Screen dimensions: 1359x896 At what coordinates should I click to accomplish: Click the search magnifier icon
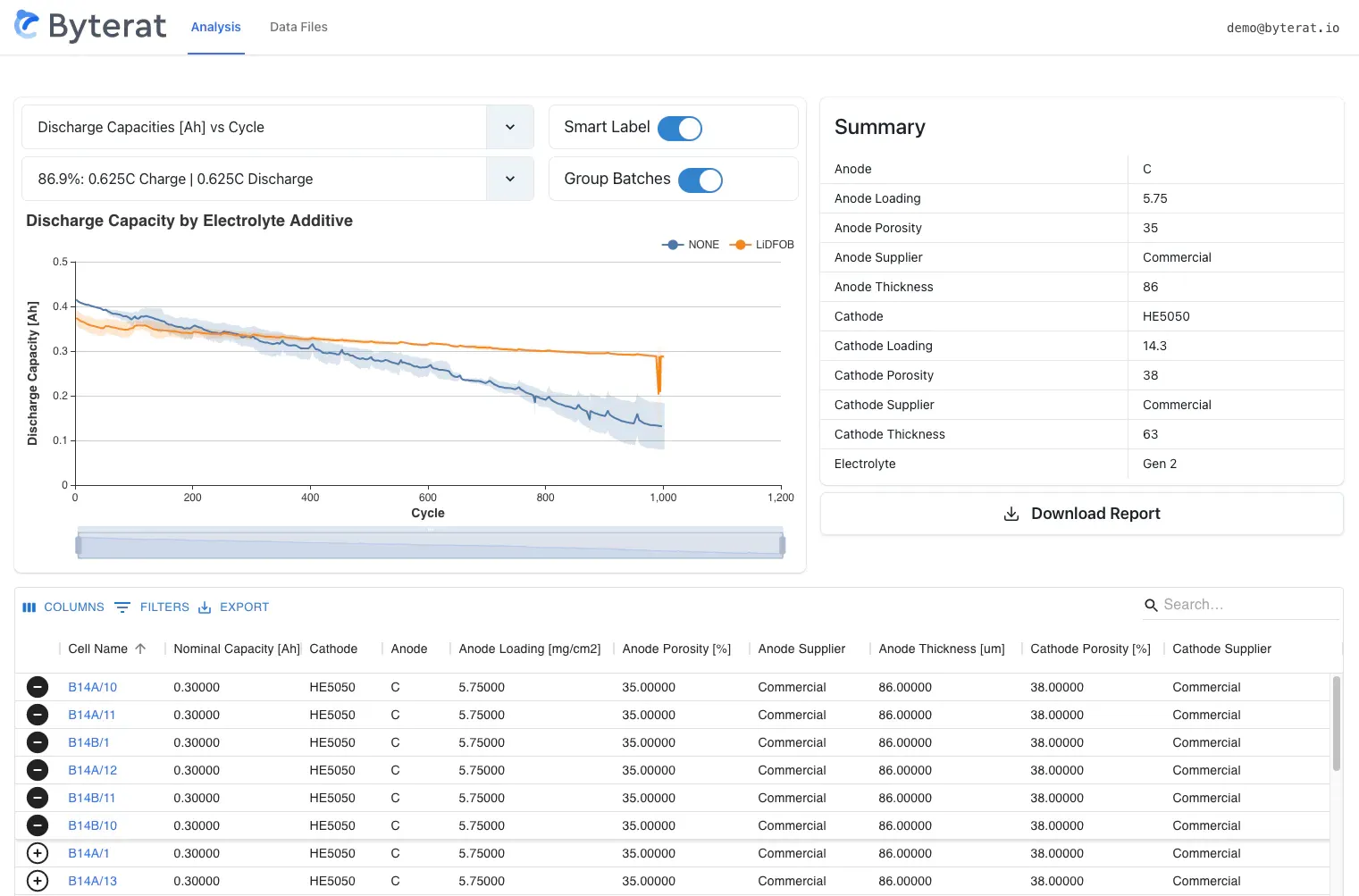pos(1151,605)
